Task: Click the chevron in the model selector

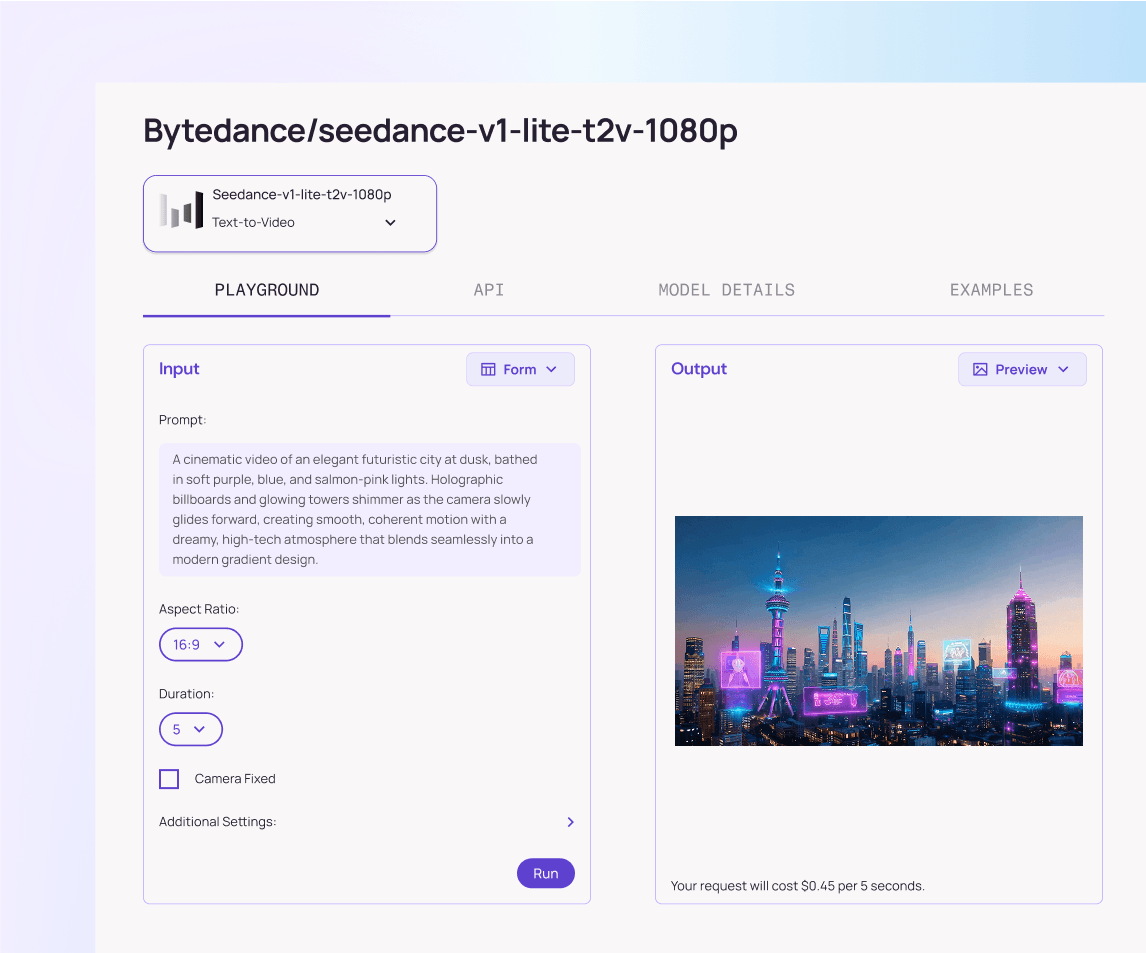Action: 390,222
